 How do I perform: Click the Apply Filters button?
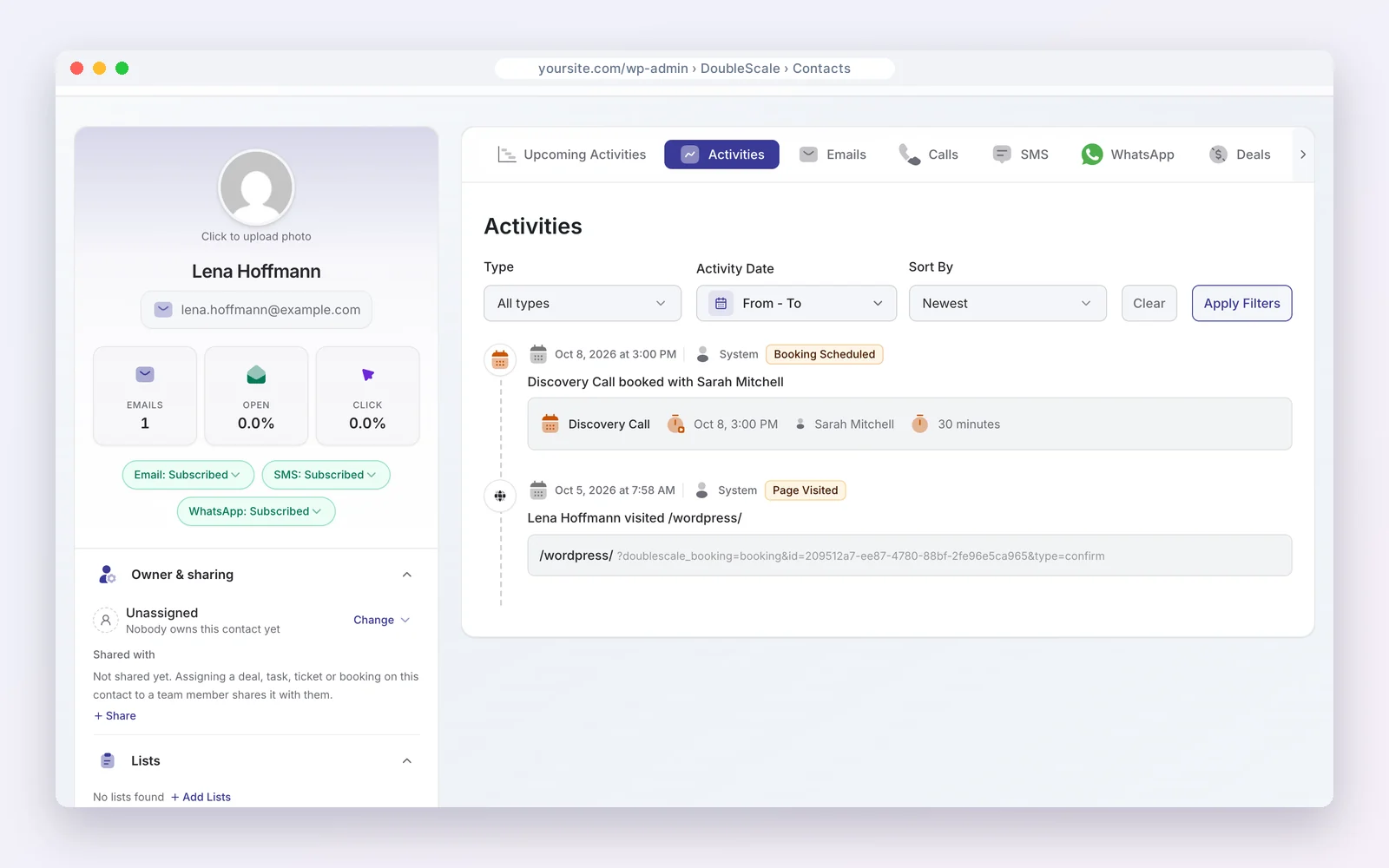click(x=1241, y=304)
